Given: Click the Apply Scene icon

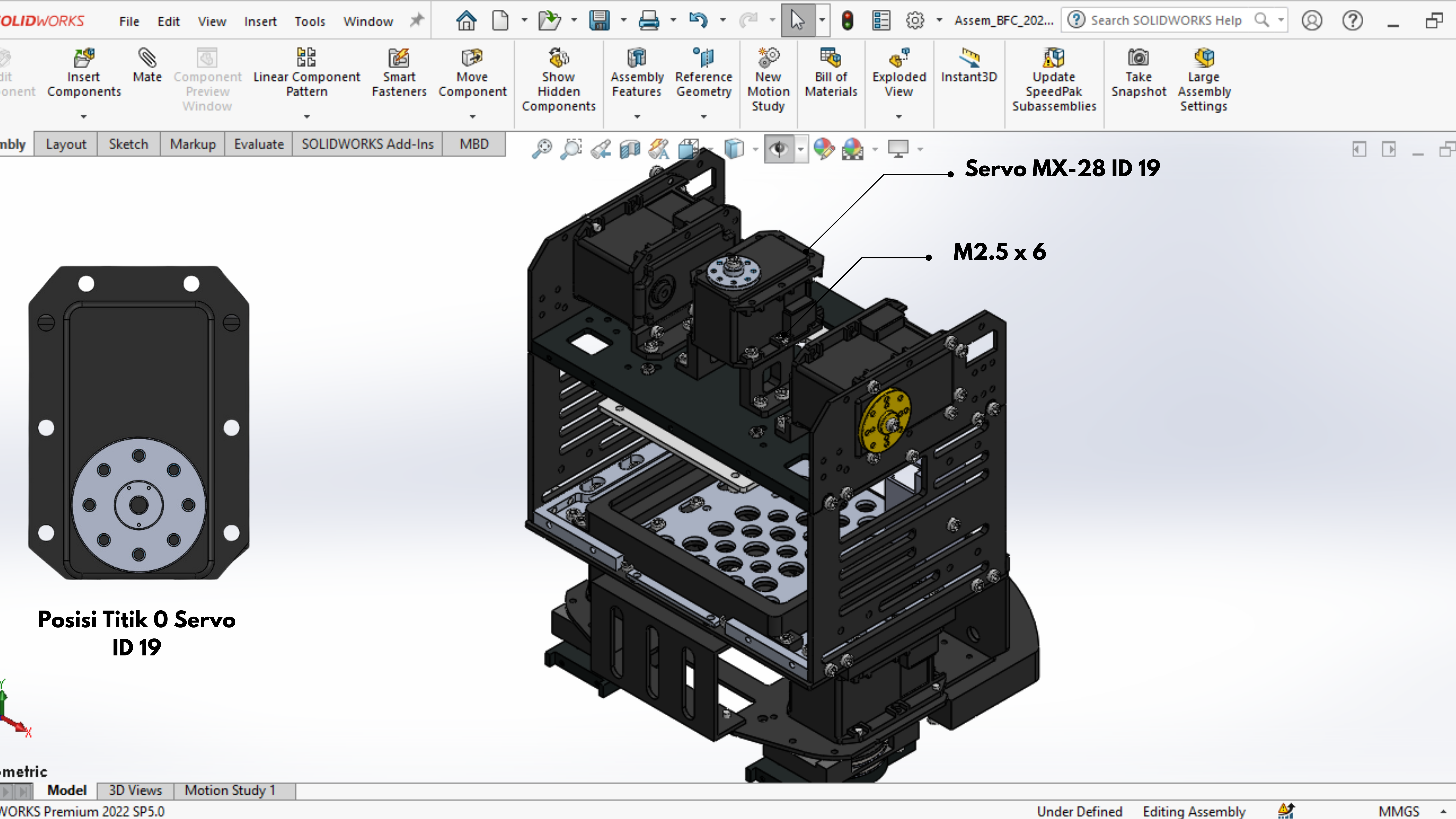Looking at the screenshot, I should pyautogui.click(x=852, y=149).
